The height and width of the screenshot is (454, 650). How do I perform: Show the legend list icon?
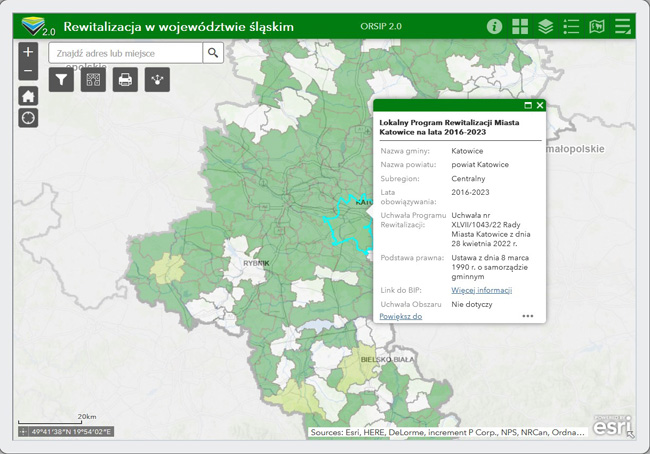[571, 27]
